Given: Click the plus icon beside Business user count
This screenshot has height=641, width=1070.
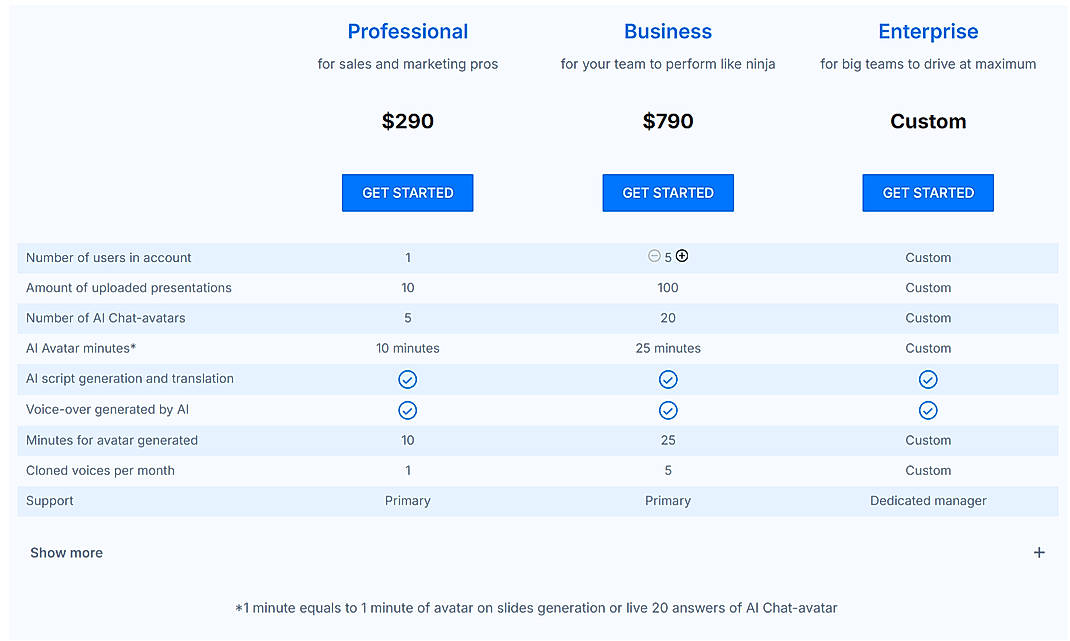Looking at the screenshot, I should [x=682, y=256].
